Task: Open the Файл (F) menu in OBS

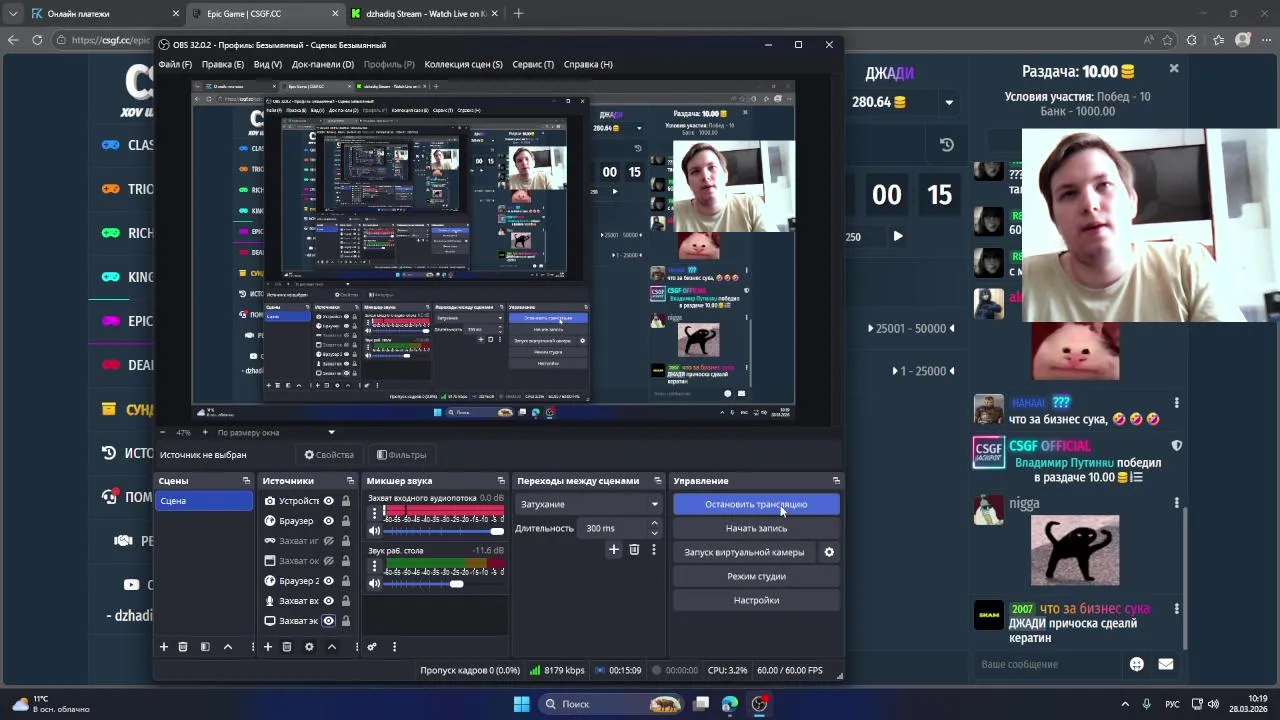Action: [x=175, y=64]
